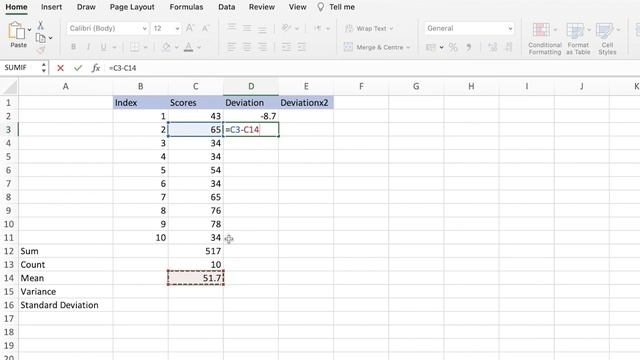640x360 pixels.
Task: Apply Comma Style format
Action: tap(469, 47)
